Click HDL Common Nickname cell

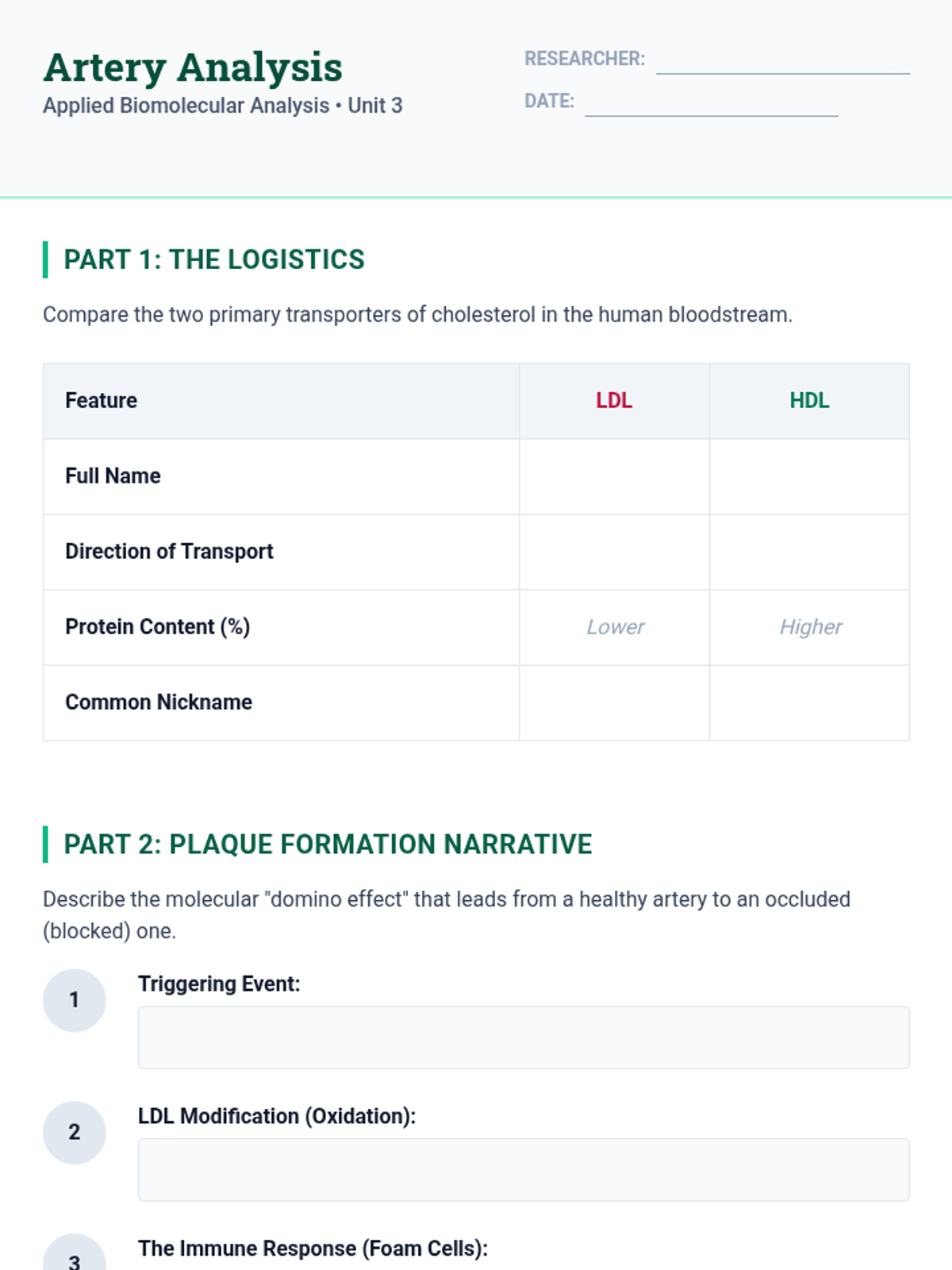click(x=809, y=702)
